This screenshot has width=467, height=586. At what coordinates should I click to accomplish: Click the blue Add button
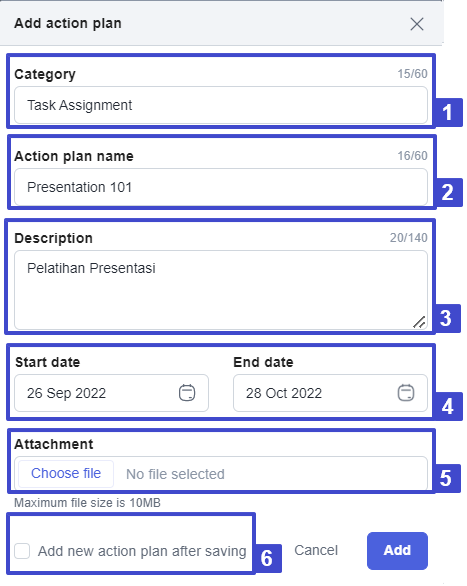(x=397, y=551)
